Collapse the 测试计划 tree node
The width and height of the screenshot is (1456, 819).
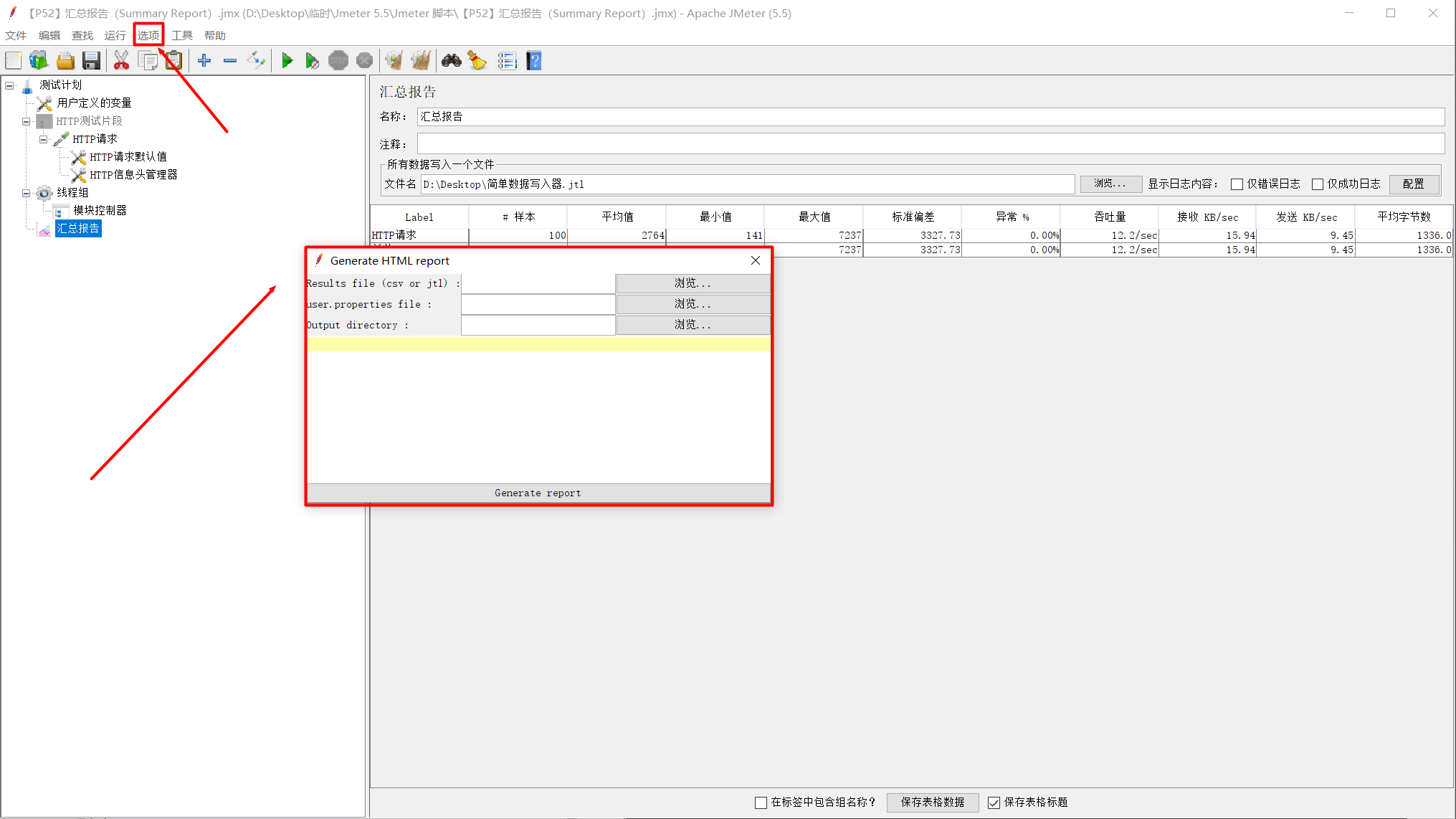click(9, 85)
